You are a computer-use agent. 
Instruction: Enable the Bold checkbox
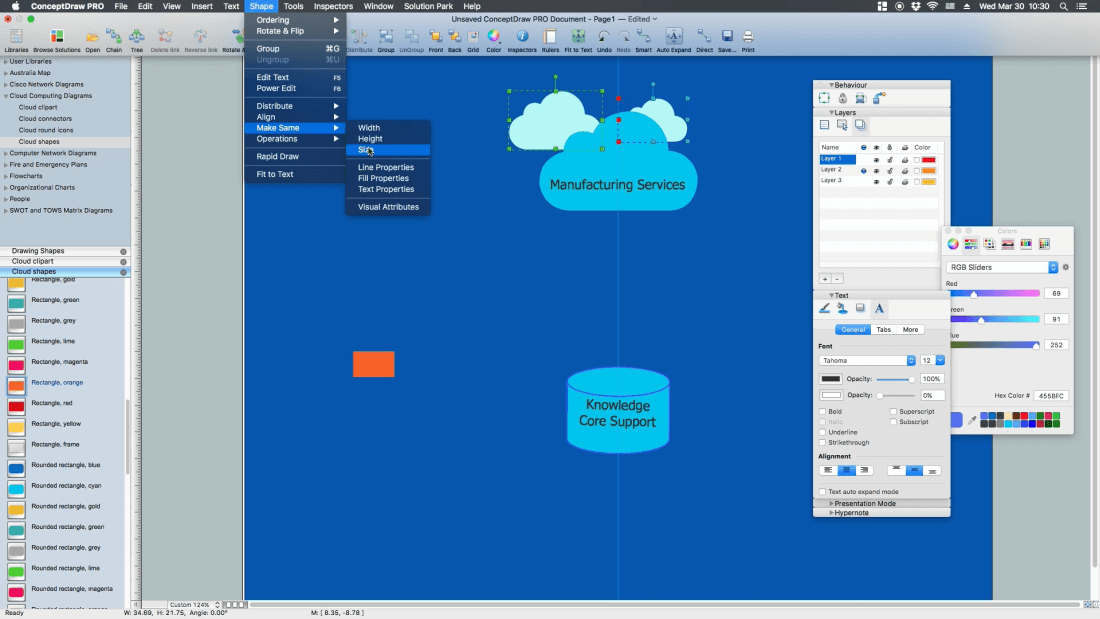pos(823,411)
